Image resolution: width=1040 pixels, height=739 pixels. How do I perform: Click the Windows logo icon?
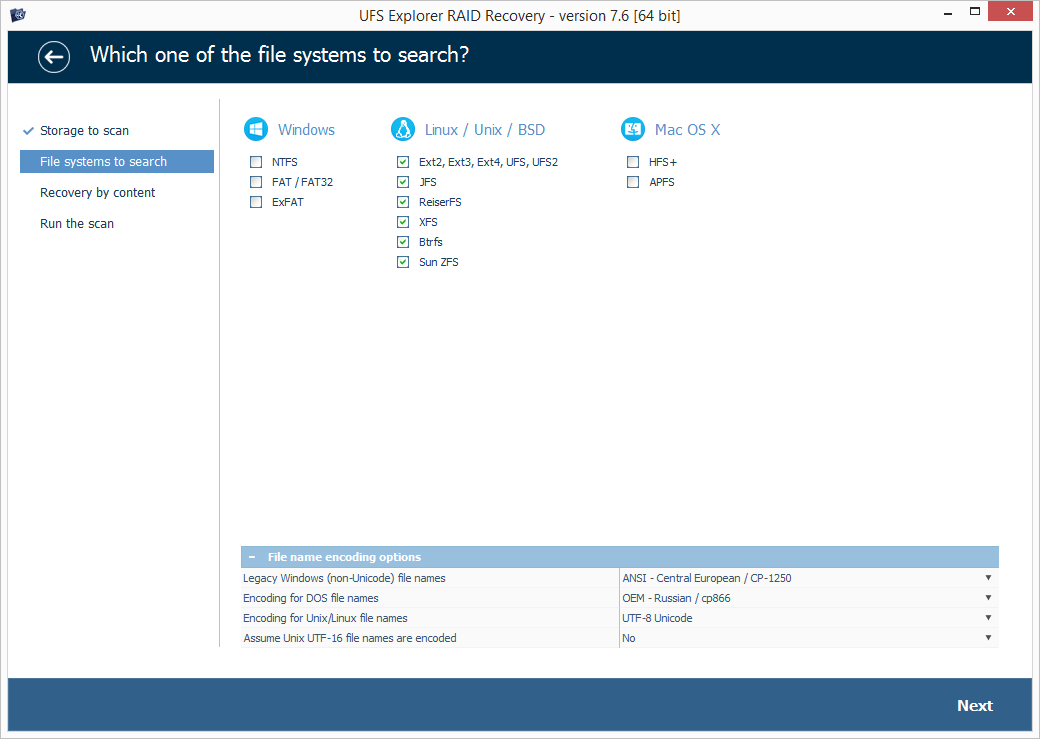coord(256,129)
